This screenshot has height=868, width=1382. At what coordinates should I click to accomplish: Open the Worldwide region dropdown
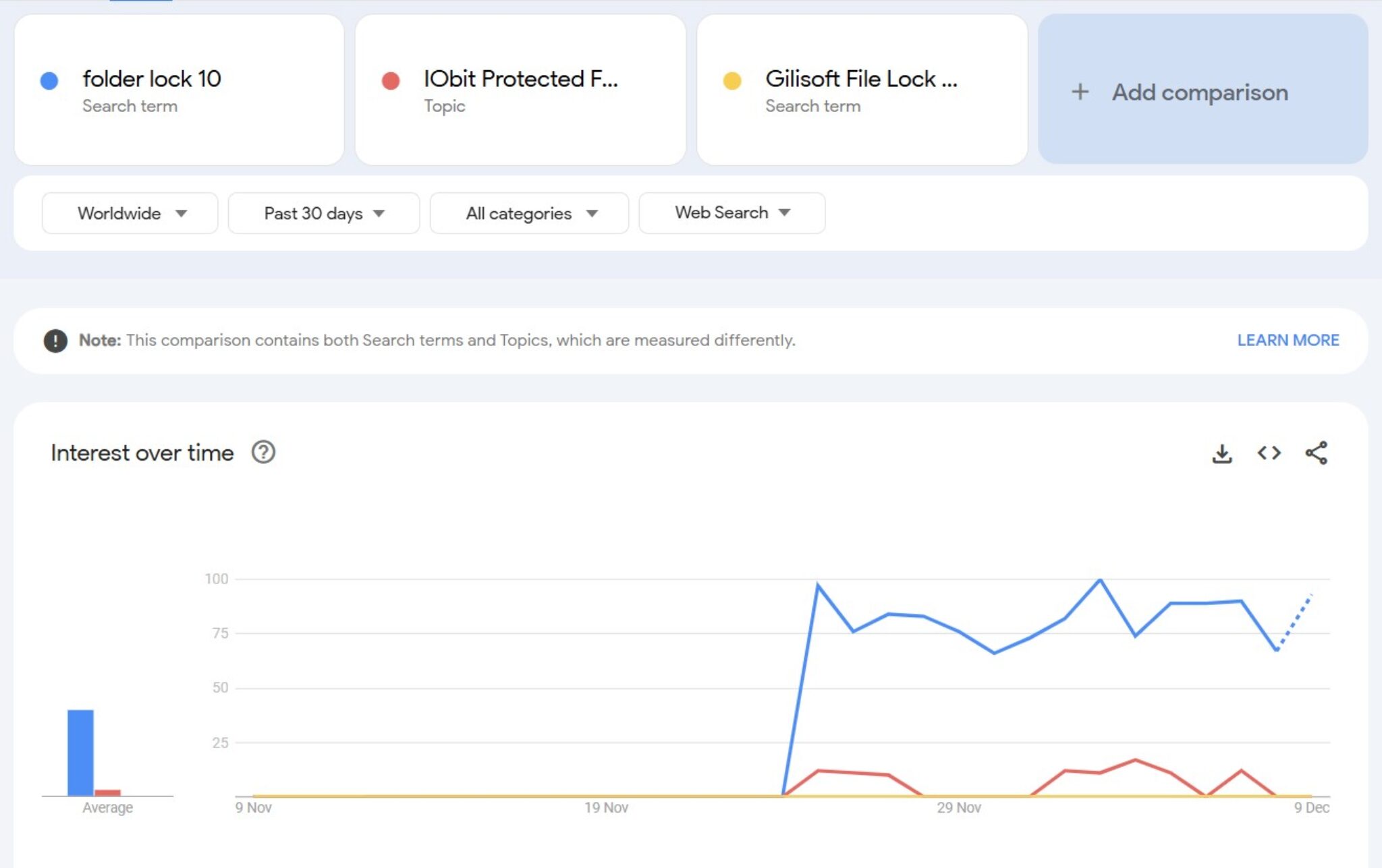[x=130, y=213]
